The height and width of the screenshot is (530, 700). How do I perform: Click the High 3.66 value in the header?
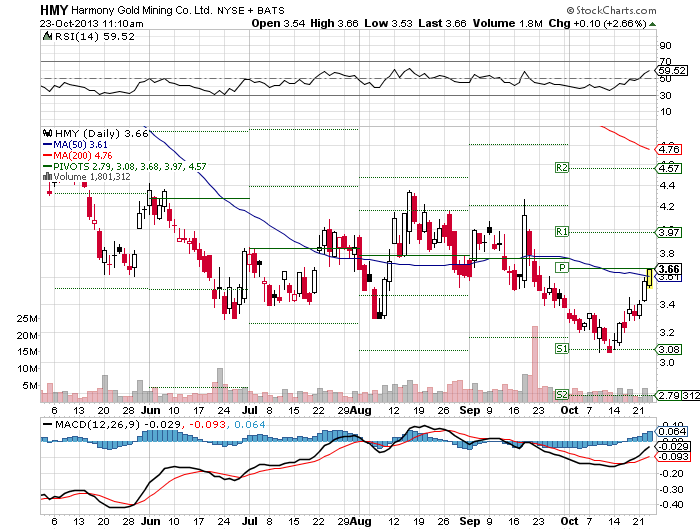pos(334,24)
